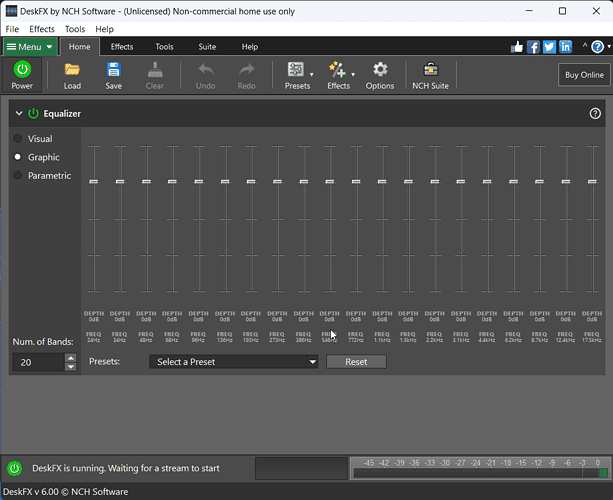Click the 'DeskFX v 6.00' version text
Screen dimensions: 613x500
pos(65,492)
